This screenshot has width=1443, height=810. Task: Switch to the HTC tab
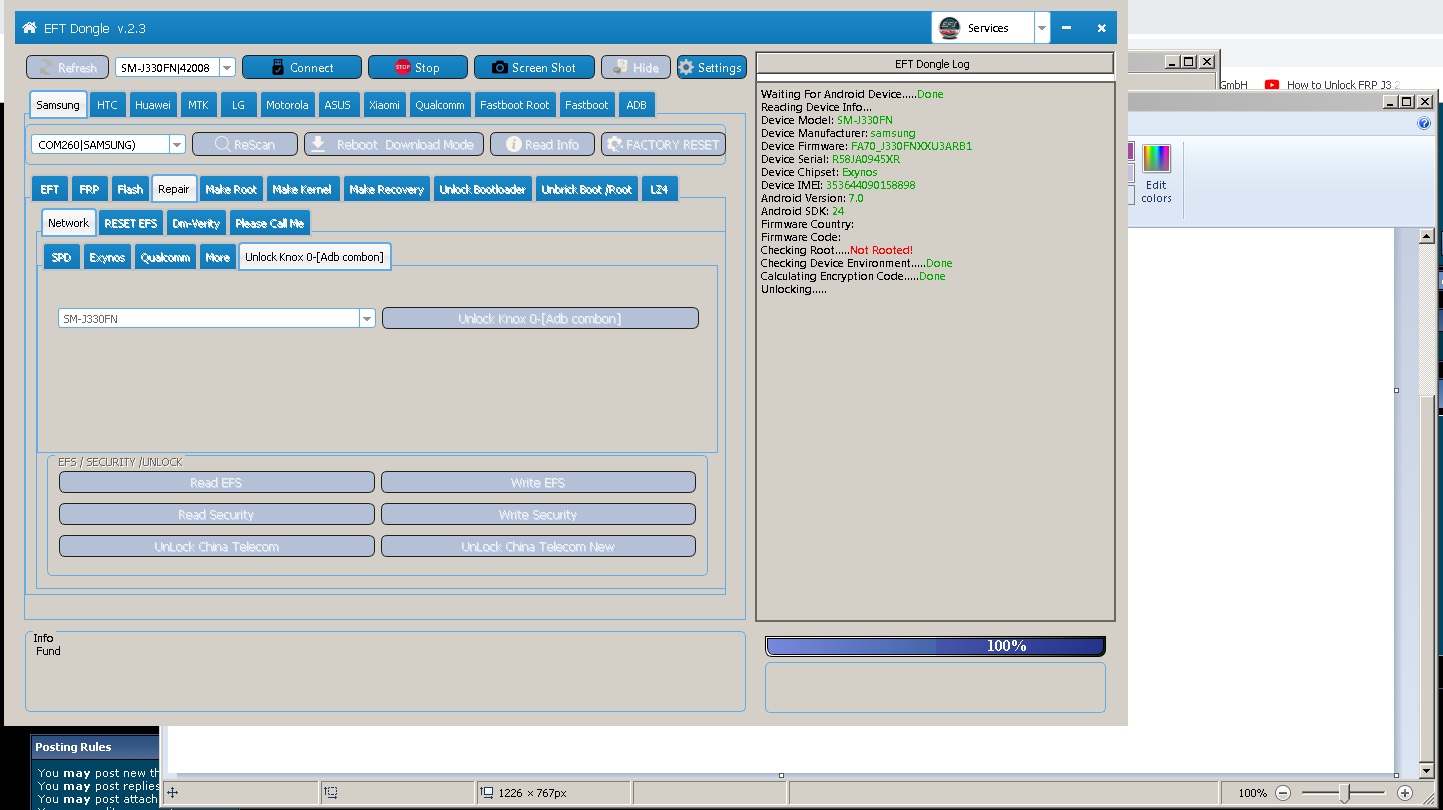tap(107, 105)
